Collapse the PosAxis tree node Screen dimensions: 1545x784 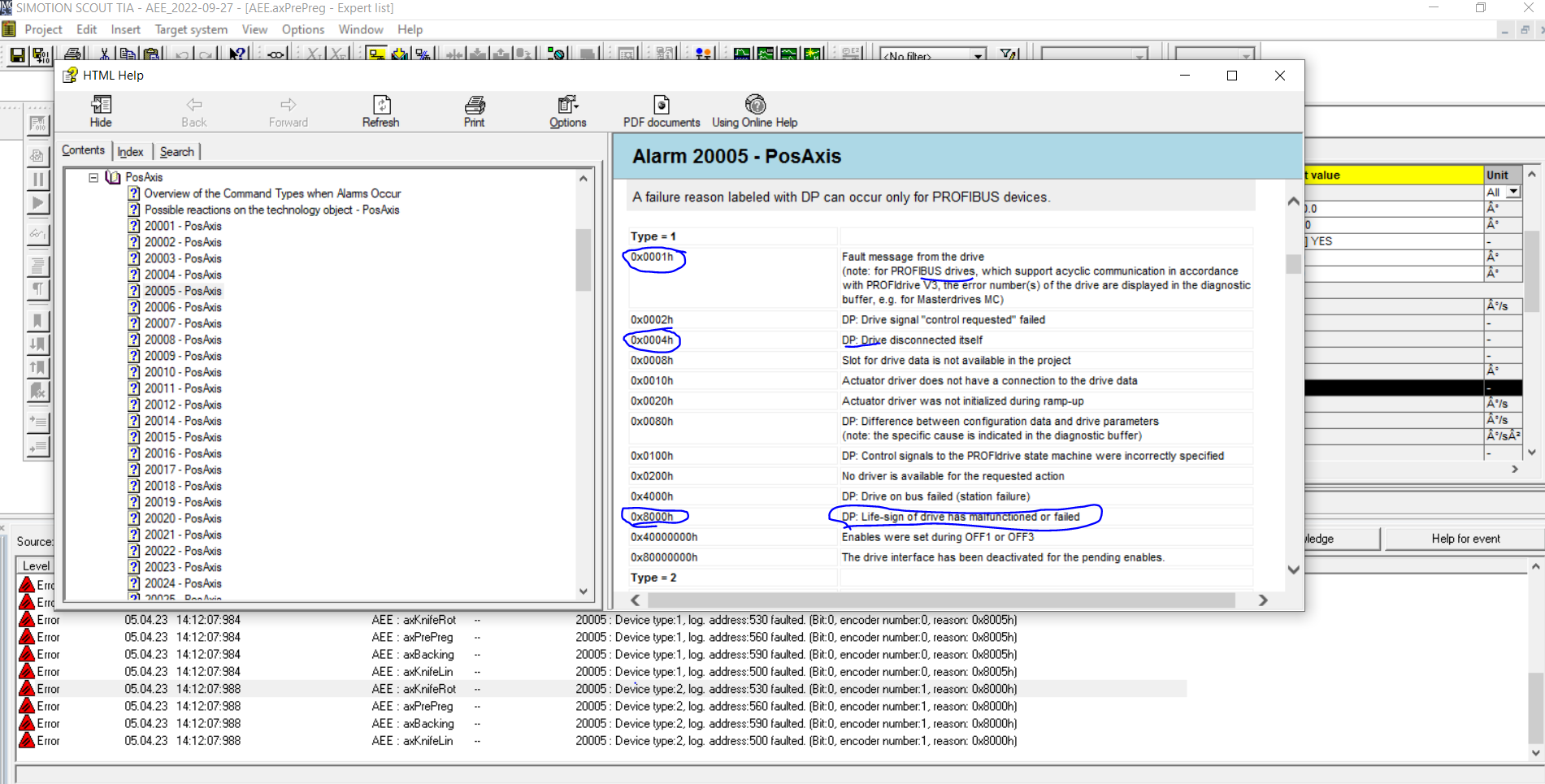coord(93,177)
